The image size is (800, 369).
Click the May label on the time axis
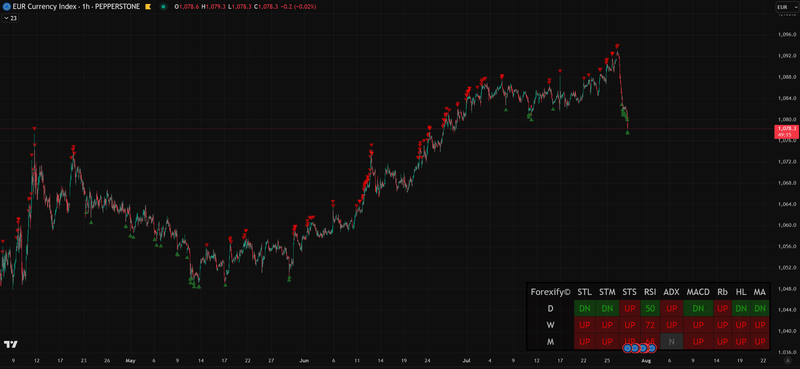130,360
